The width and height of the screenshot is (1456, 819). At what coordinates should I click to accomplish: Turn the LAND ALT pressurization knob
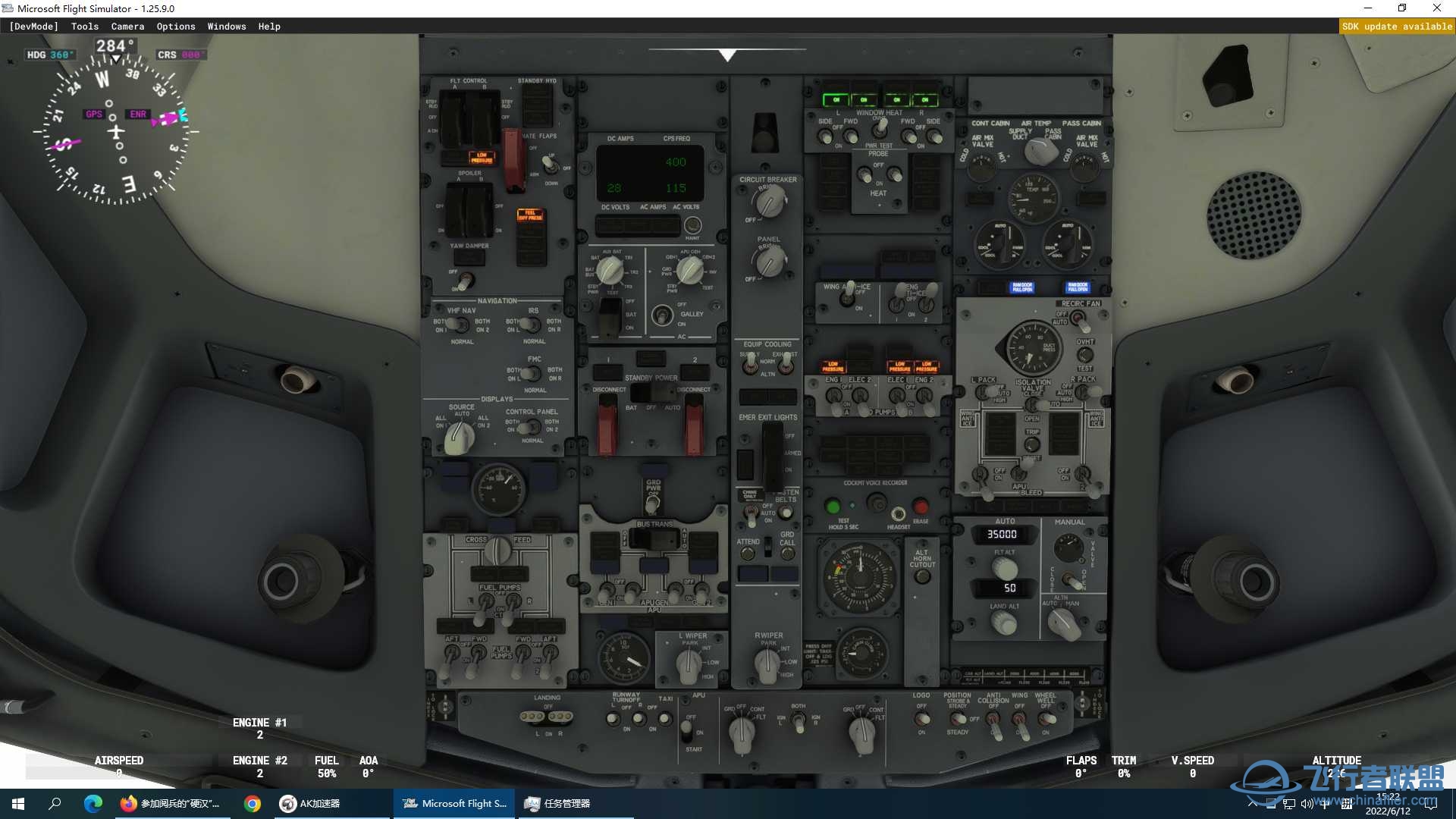coord(1004,623)
